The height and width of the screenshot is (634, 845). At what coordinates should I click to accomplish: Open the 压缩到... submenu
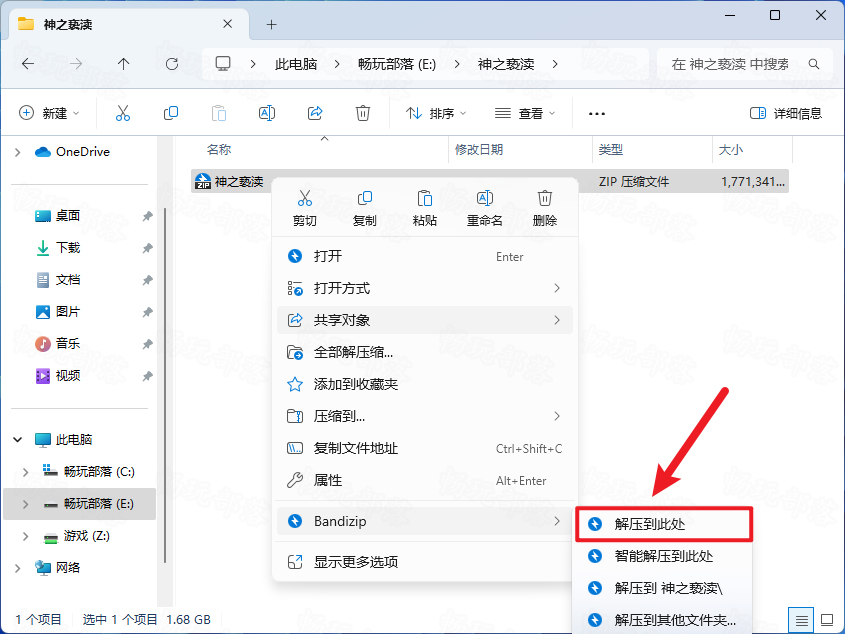(425, 416)
